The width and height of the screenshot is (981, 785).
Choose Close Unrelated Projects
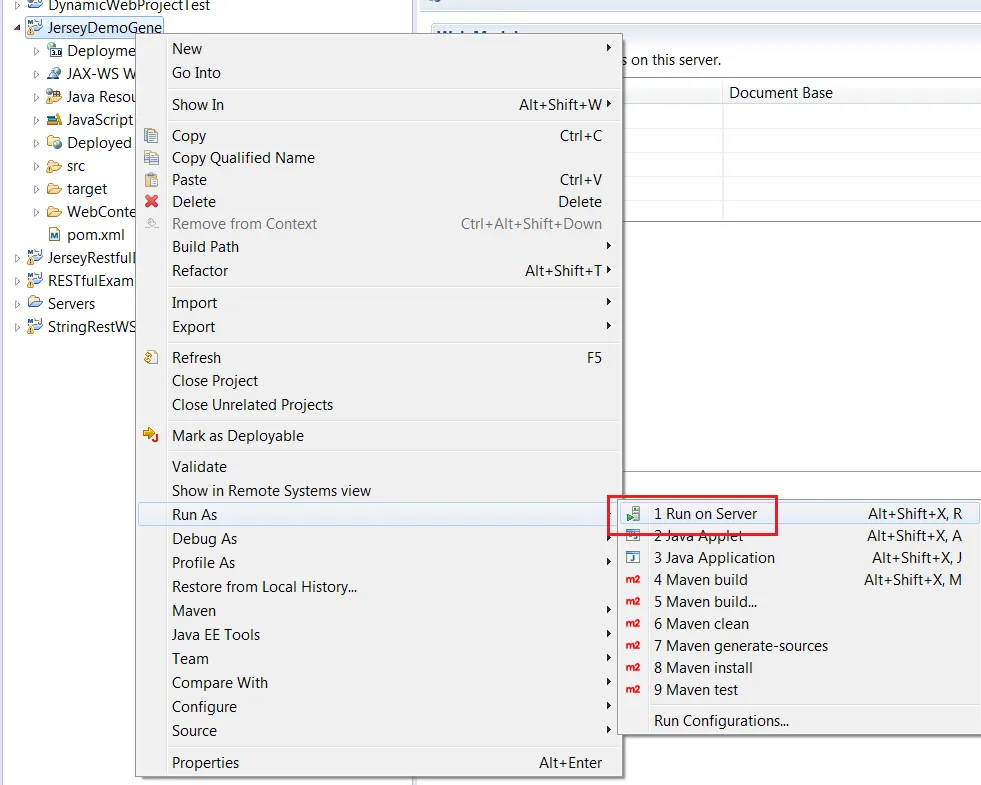pos(379,405)
